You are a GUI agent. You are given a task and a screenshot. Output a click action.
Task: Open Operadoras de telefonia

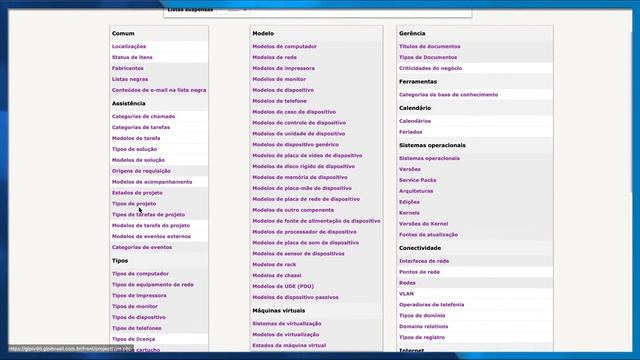coord(431,305)
